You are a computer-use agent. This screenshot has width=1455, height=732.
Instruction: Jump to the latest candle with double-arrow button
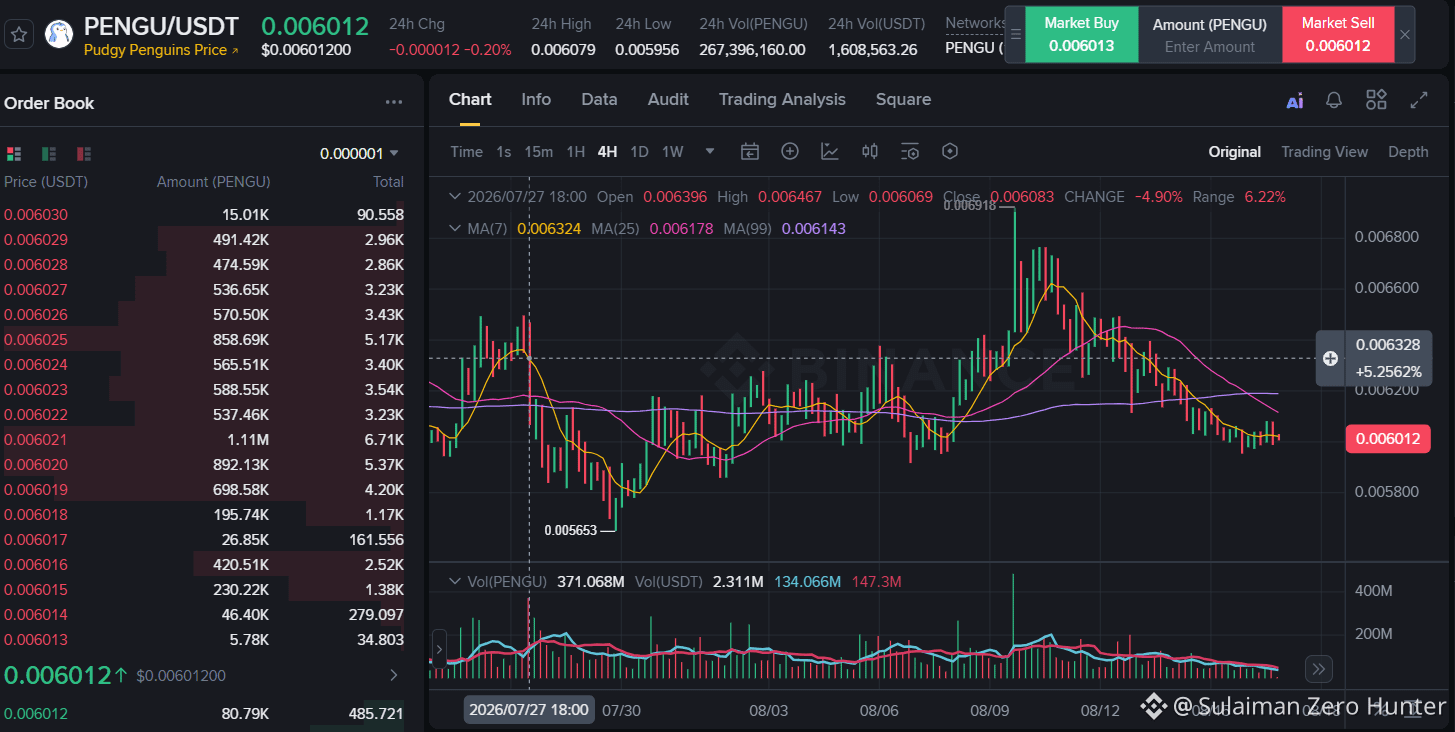[x=1319, y=669]
